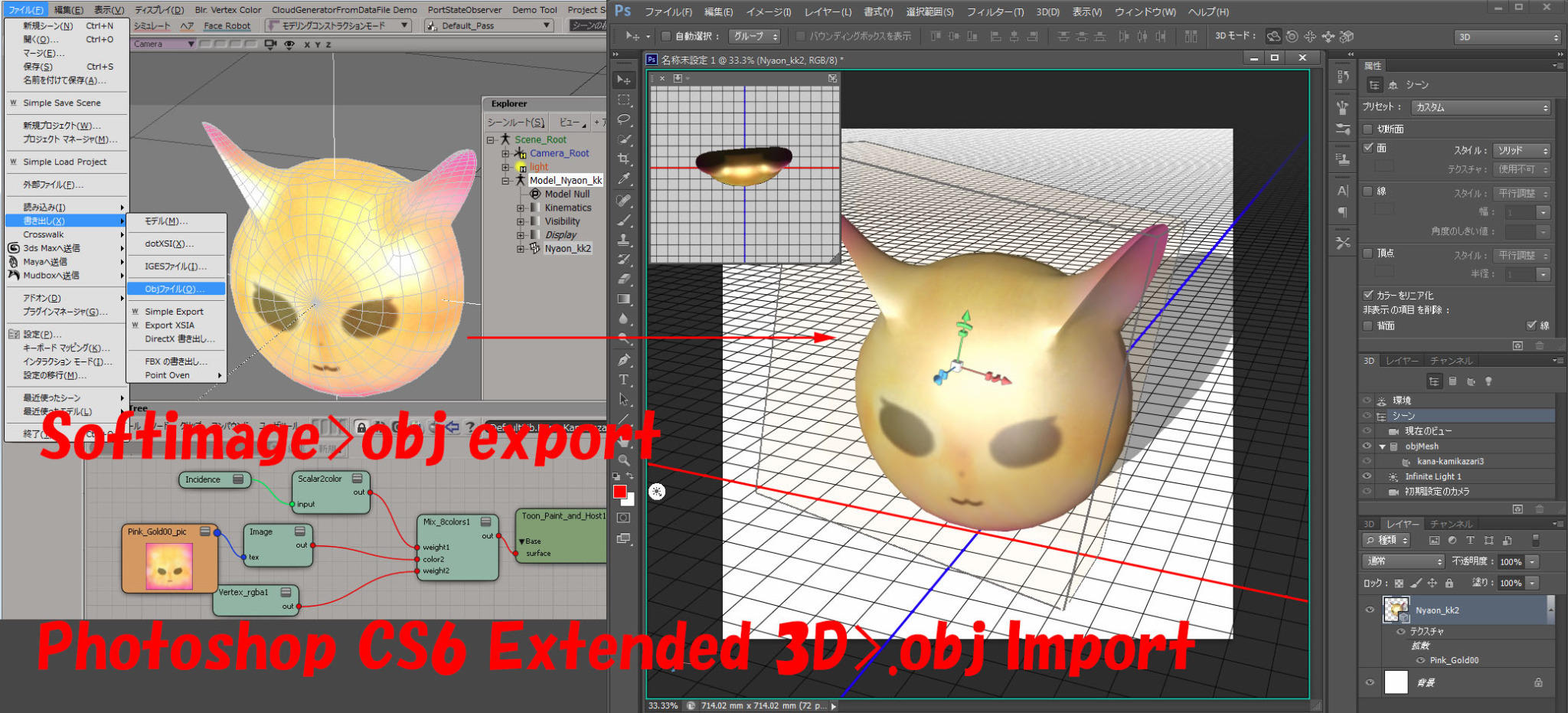Hide the Nyaon_kk2 layer
The image size is (1568, 713).
1370,610
